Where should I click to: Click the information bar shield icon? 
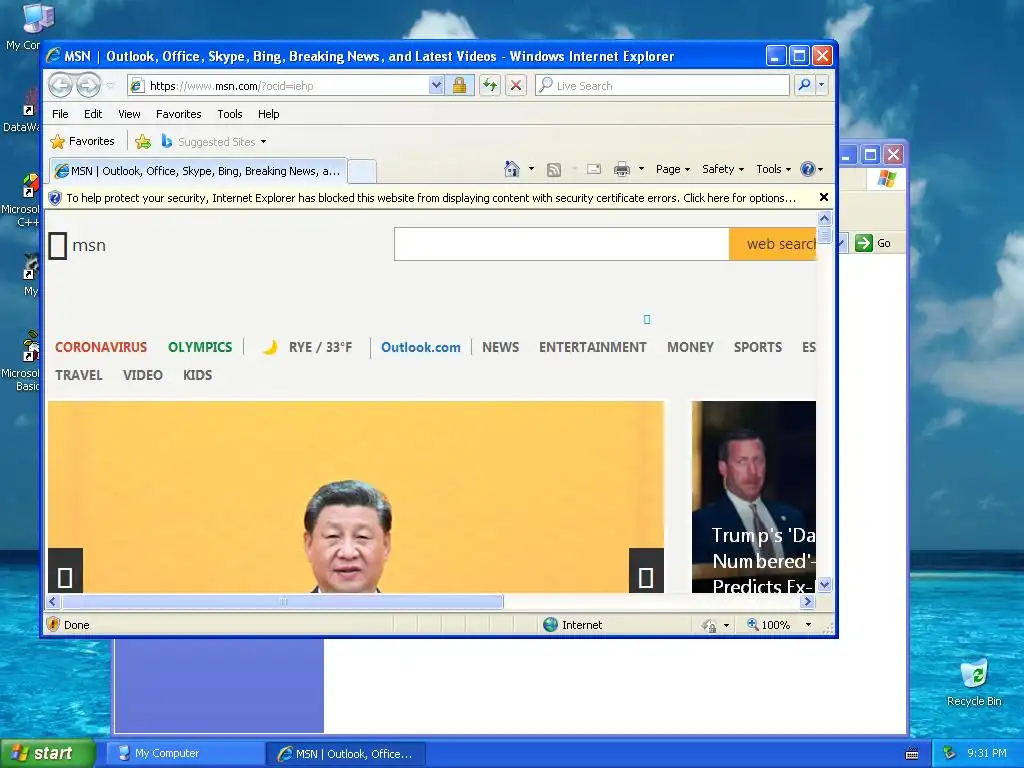(55, 198)
